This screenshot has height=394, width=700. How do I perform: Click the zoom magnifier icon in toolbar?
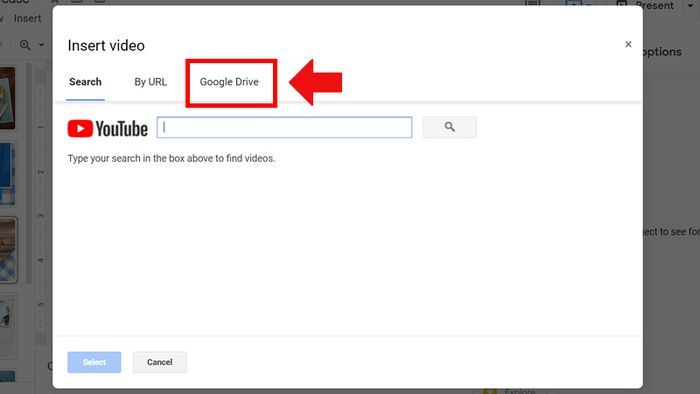pyautogui.click(x=25, y=45)
